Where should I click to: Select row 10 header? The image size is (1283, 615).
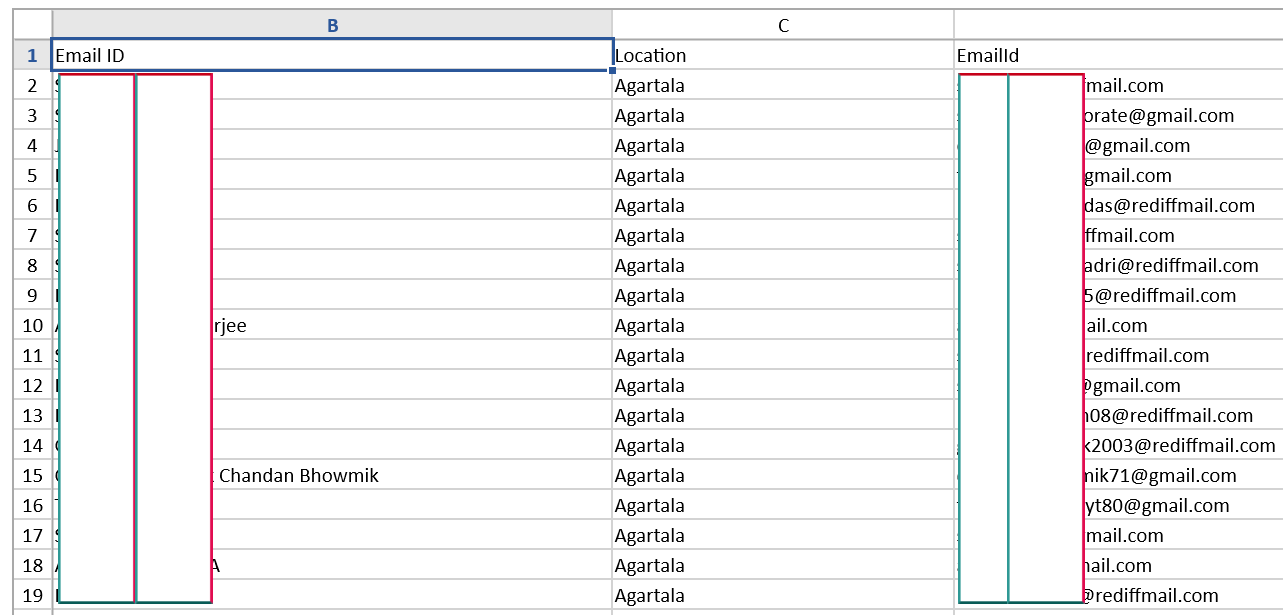[x=32, y=325]
